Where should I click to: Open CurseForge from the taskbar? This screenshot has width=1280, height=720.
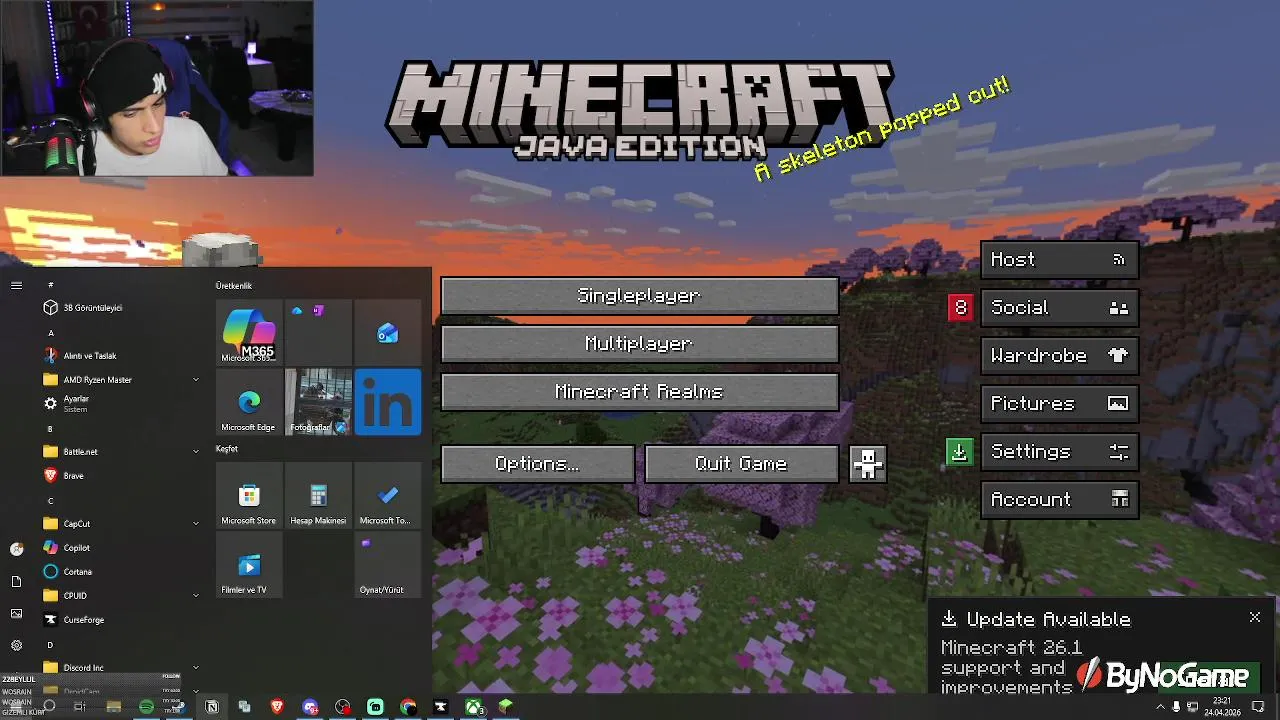440,707
